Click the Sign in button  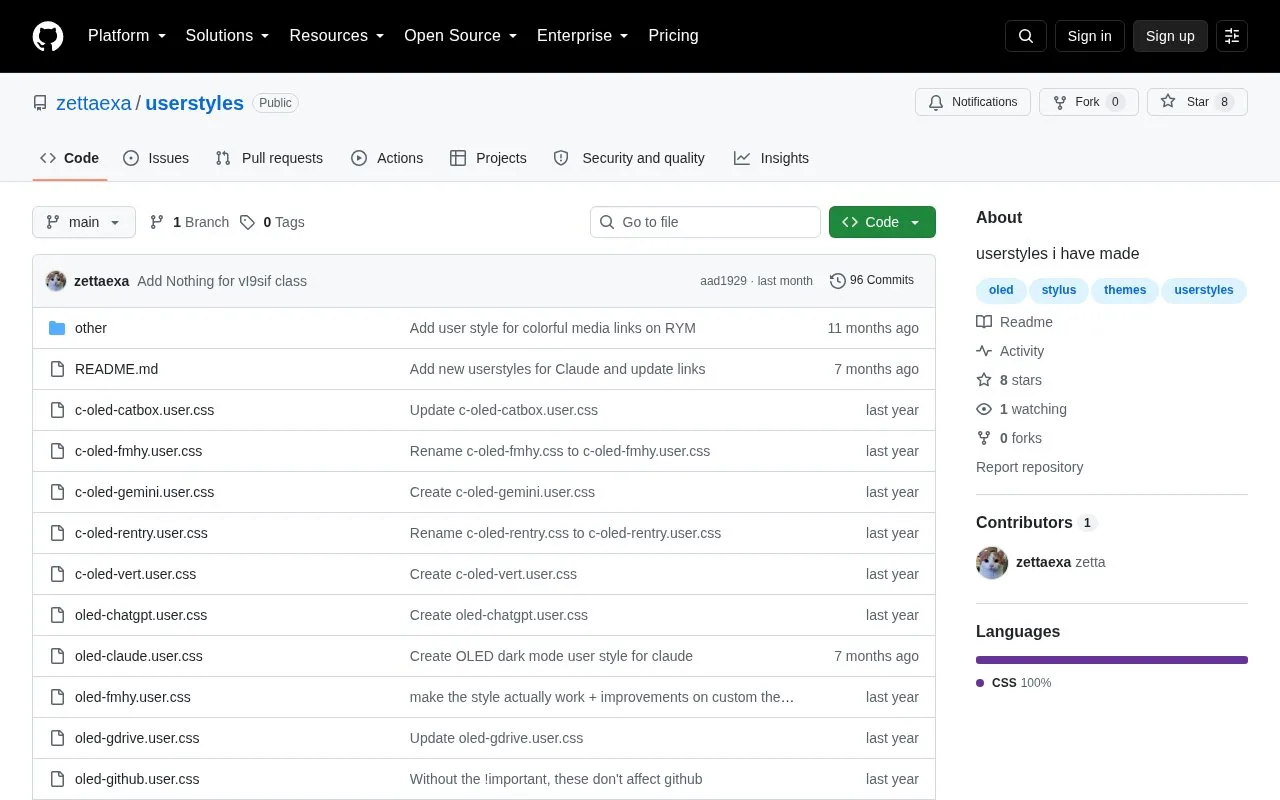click(1090, 36)
